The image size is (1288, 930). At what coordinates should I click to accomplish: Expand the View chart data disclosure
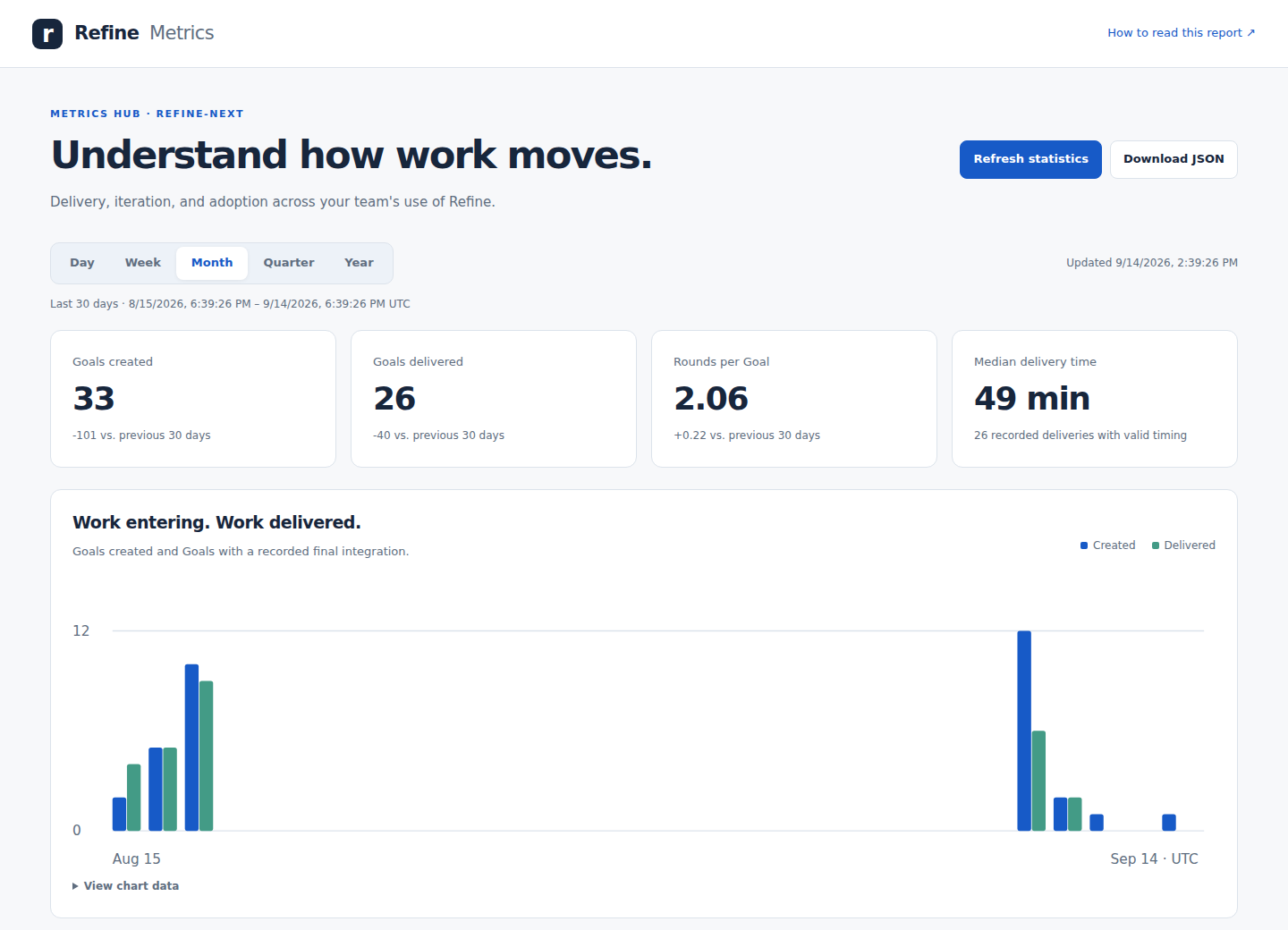[x=126, y=886]
